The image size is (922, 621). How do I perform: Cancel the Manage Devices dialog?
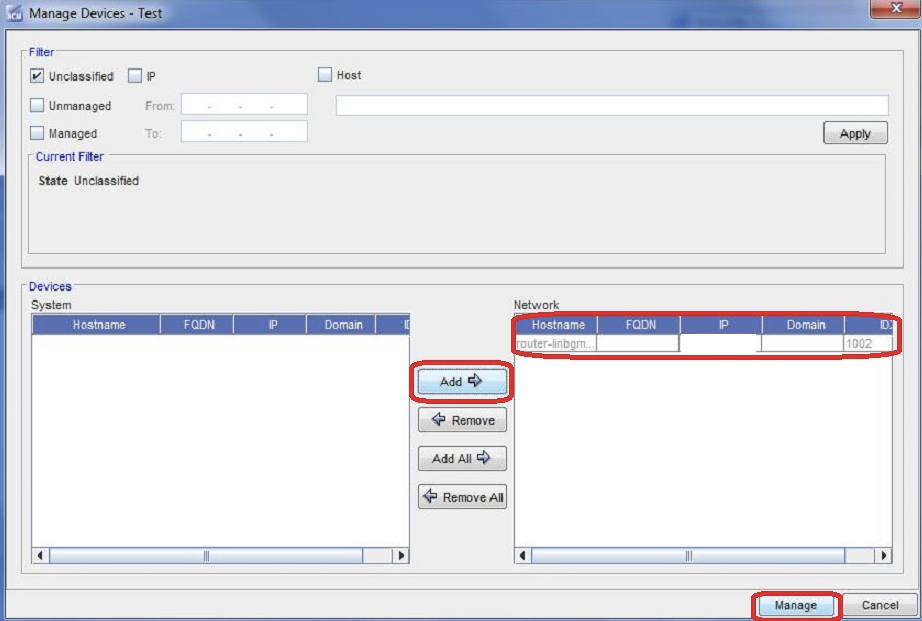click(x=880, y=605)
